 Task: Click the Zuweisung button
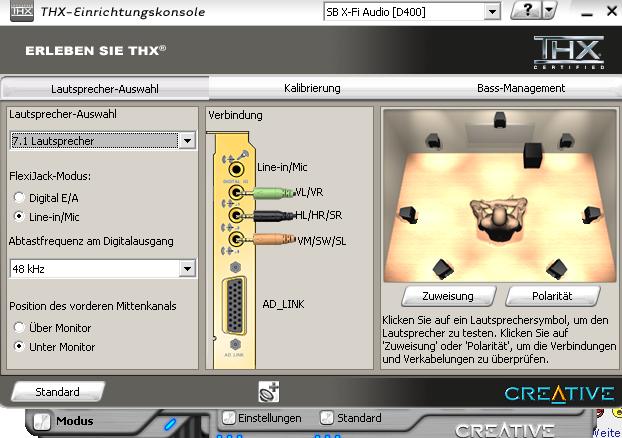tap(448, 296)
